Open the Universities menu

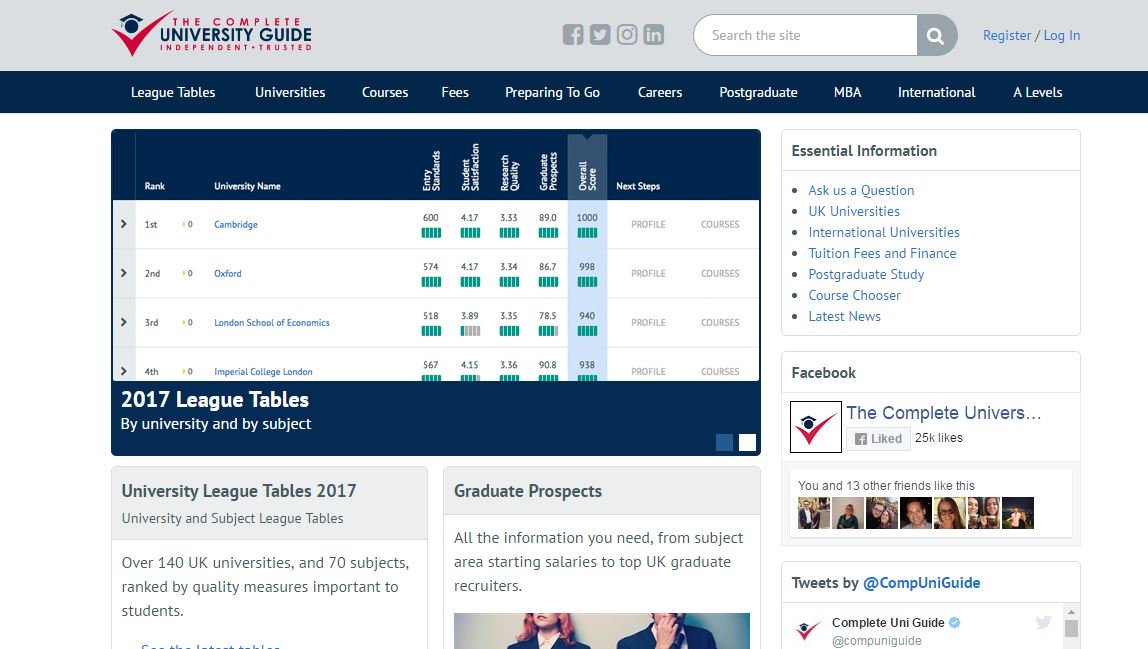coord(290,92)
